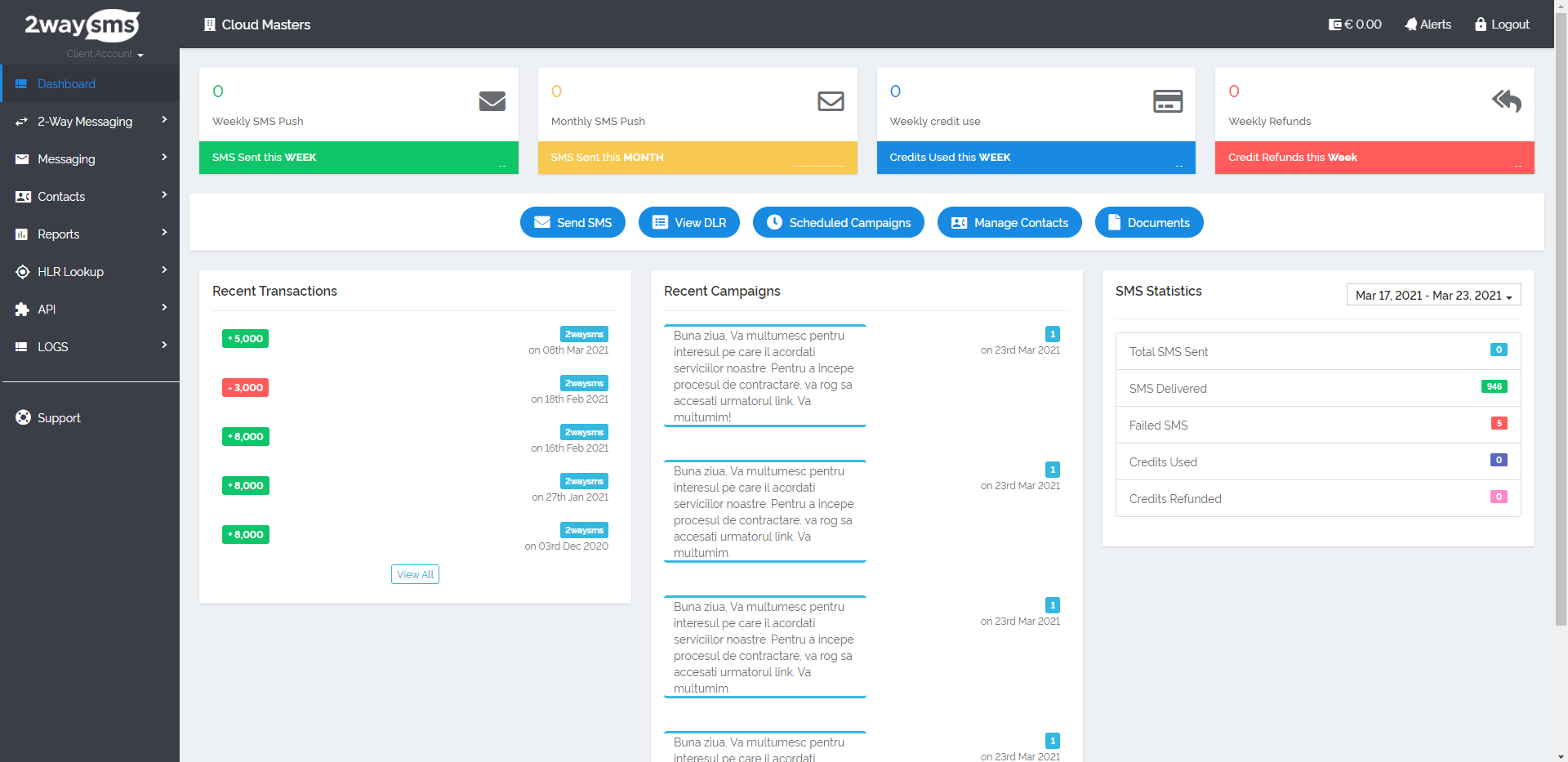Click the green SMS Sent this WEEK bar
This screenshot has height=762, width=1568.
tap(359, 158)
